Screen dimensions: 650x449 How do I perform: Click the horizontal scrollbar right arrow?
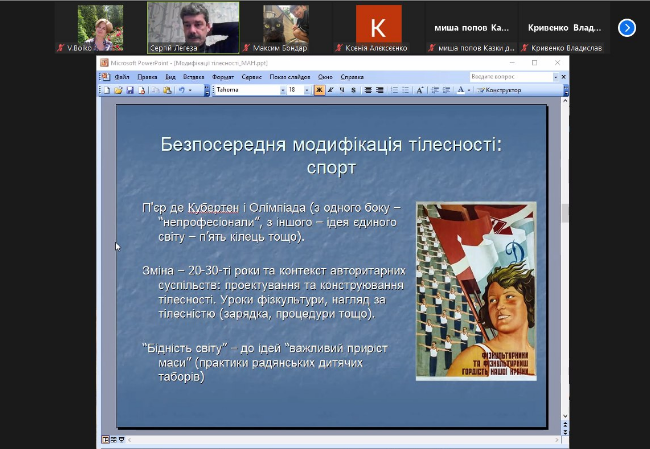click(557, 439)
